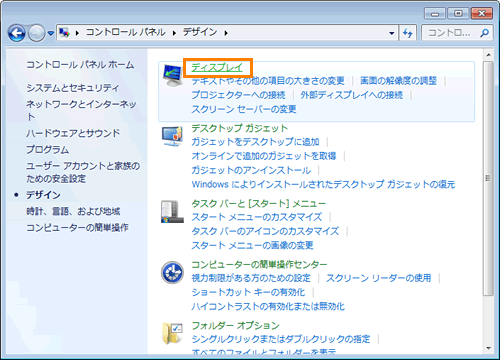This screenshot has height=360, width=500.
Task: Open システムとセキュリティ in sidebar
Action: click(72, 88)
